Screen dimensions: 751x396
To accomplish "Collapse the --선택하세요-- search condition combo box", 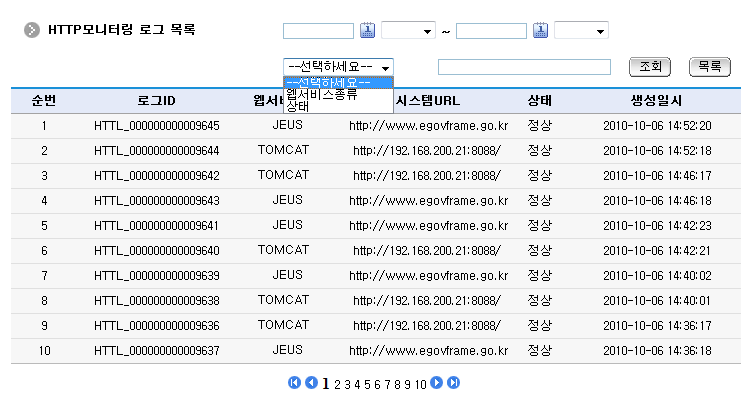I will pos(338,67).
